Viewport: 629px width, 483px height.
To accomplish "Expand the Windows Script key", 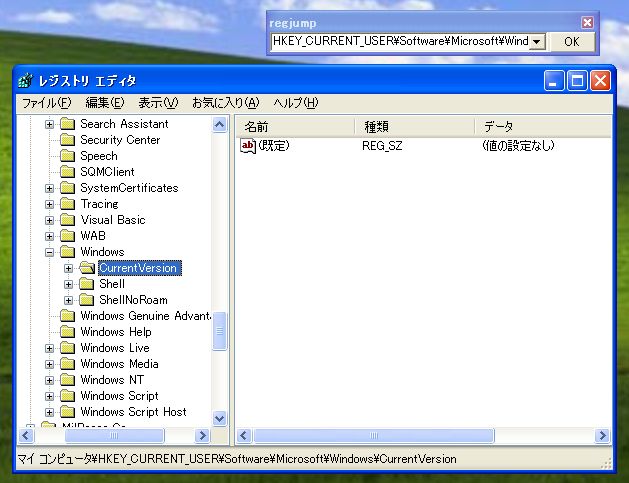I will [x=49, y=396].
